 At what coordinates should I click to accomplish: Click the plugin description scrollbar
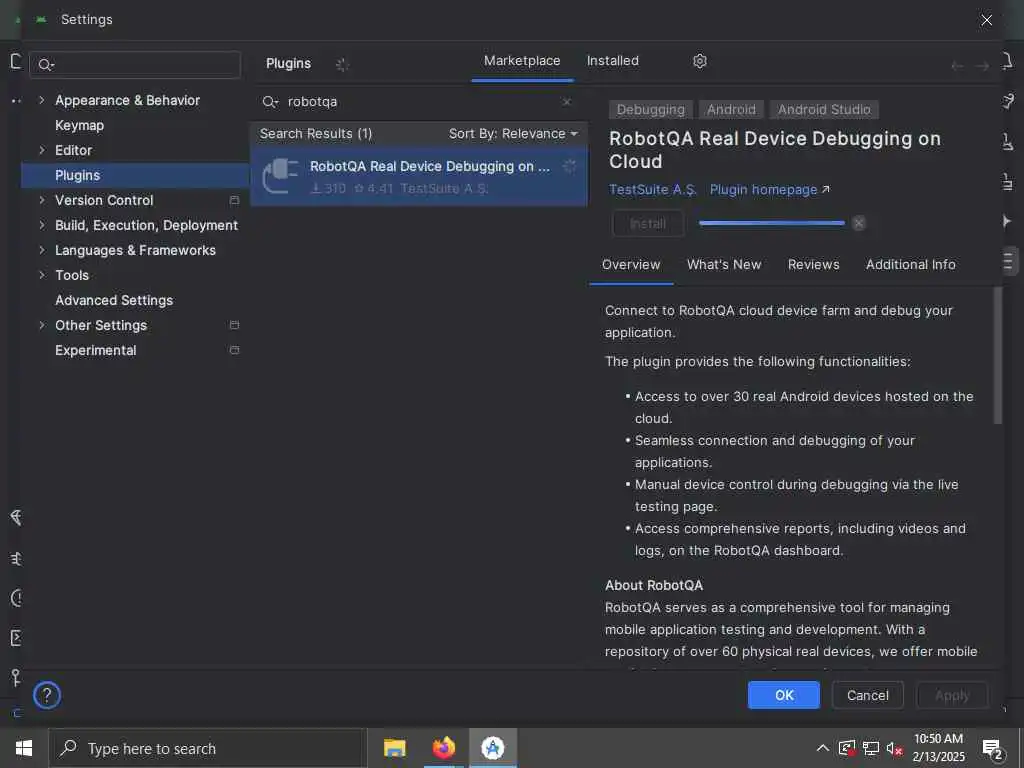click(x=997, y=356)
